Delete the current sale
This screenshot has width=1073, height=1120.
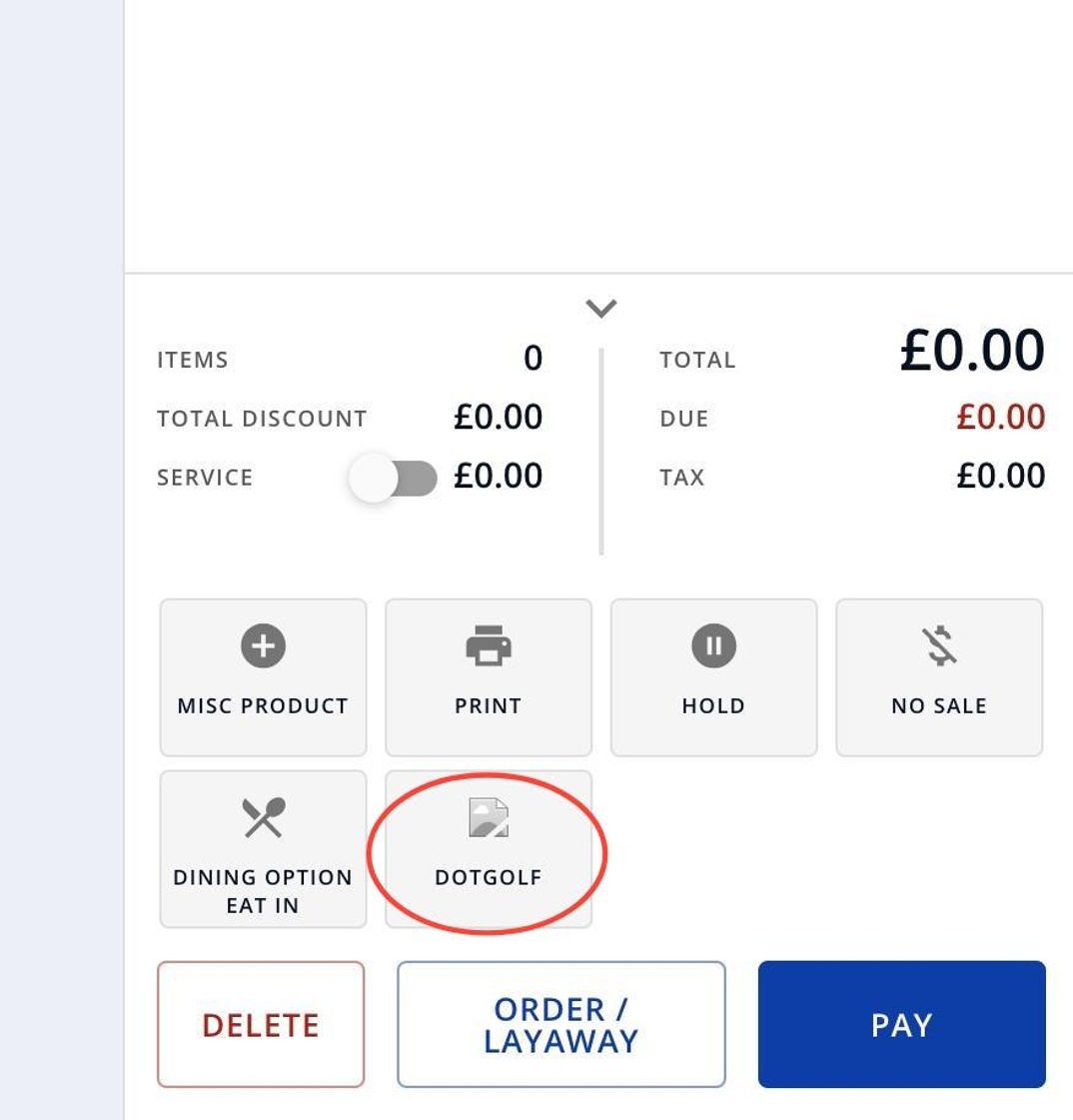pos(261,1024)
